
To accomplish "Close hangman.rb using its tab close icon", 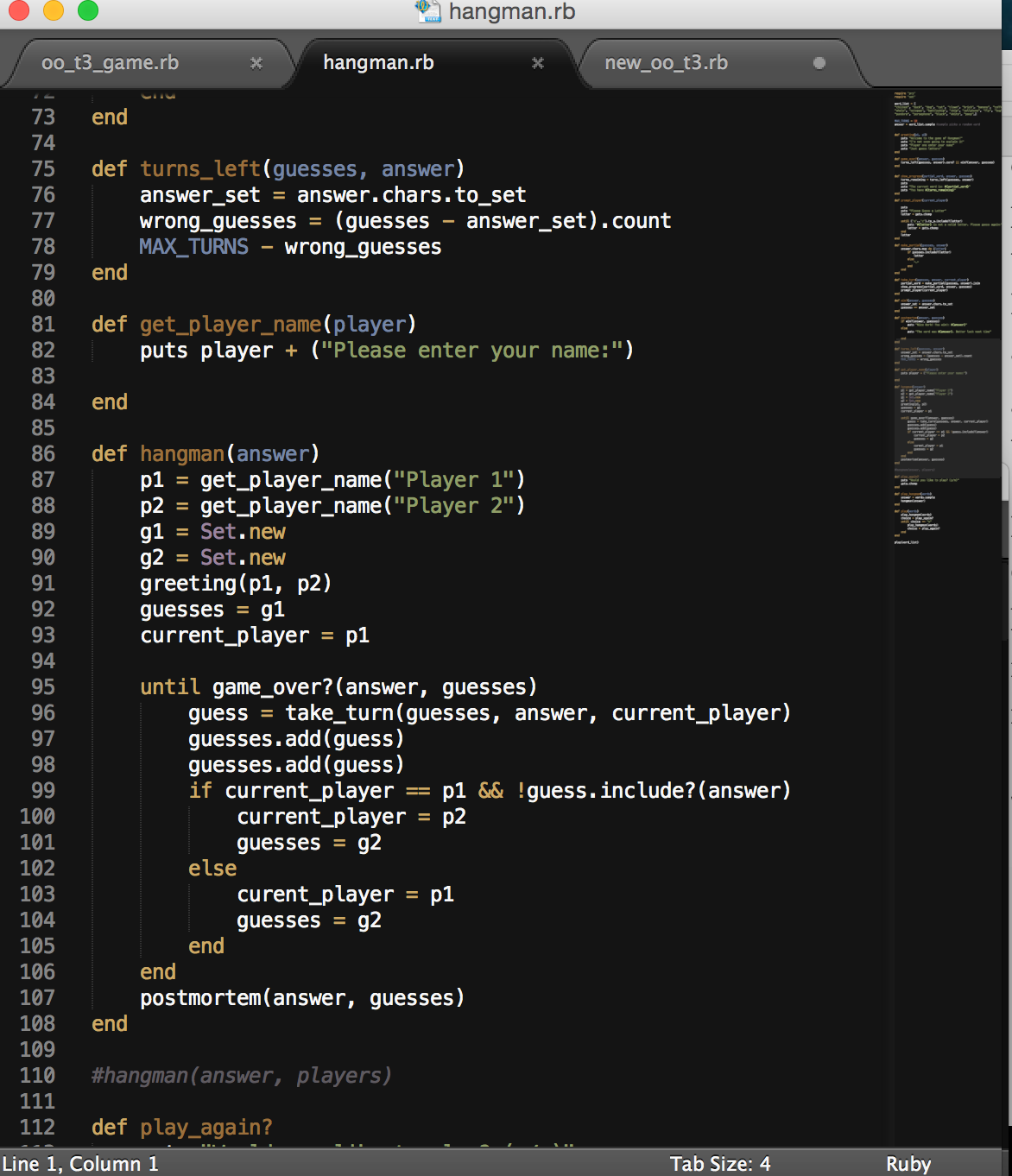I will point(538,63).
